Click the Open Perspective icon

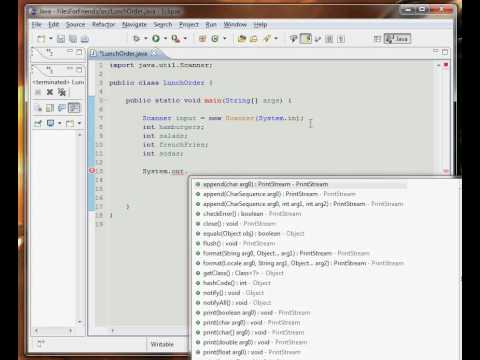click(377, 39)
